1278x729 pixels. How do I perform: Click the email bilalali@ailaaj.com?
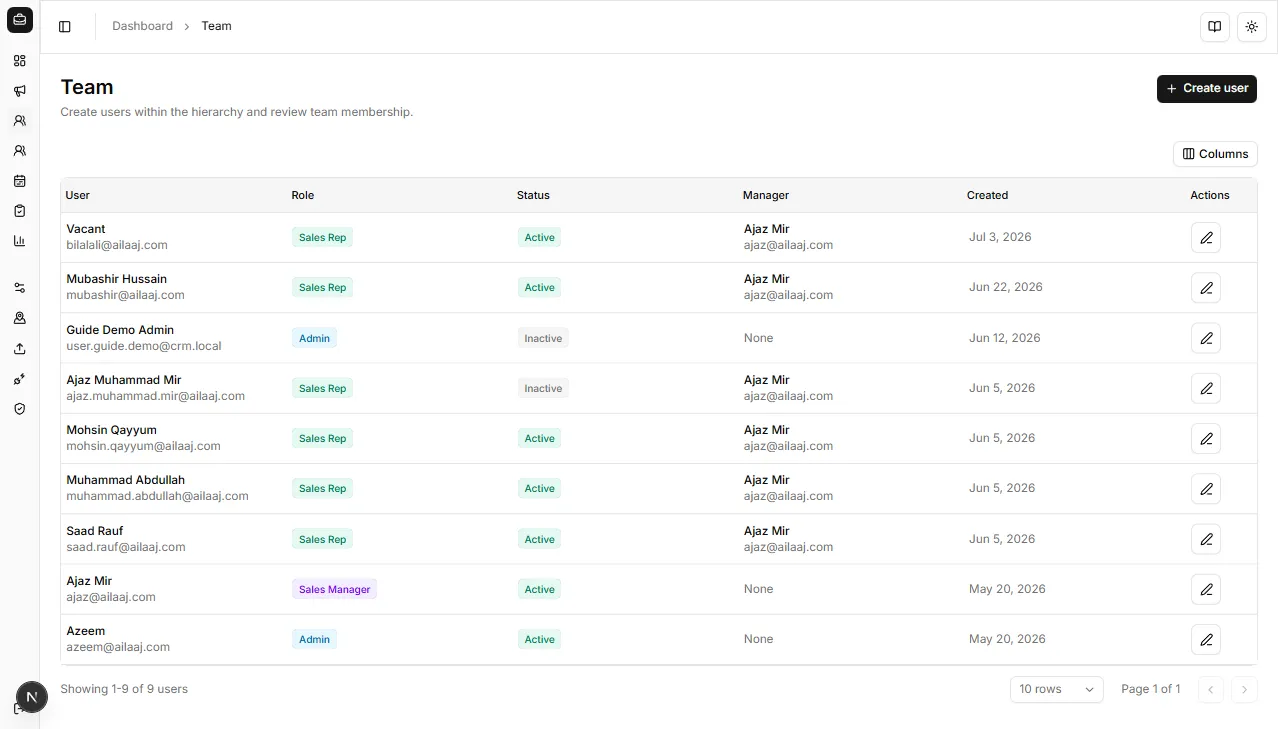pos(117,245)
